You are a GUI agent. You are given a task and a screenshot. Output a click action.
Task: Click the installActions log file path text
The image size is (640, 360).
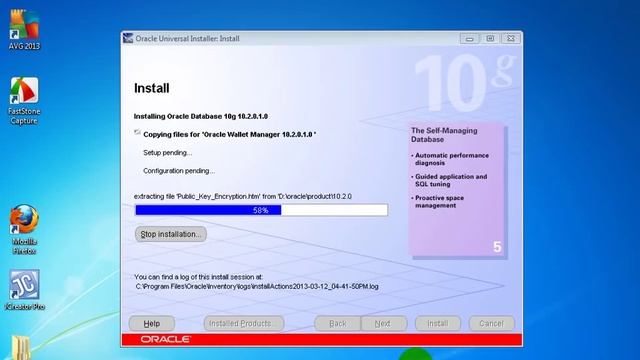(257, 287)
